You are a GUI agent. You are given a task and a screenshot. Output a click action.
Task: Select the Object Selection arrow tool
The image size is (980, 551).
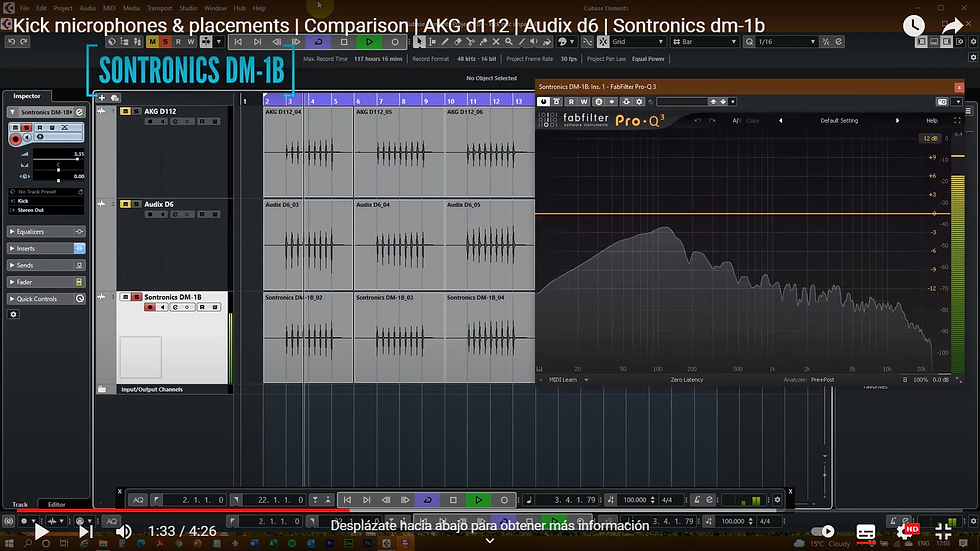(419, 42)
